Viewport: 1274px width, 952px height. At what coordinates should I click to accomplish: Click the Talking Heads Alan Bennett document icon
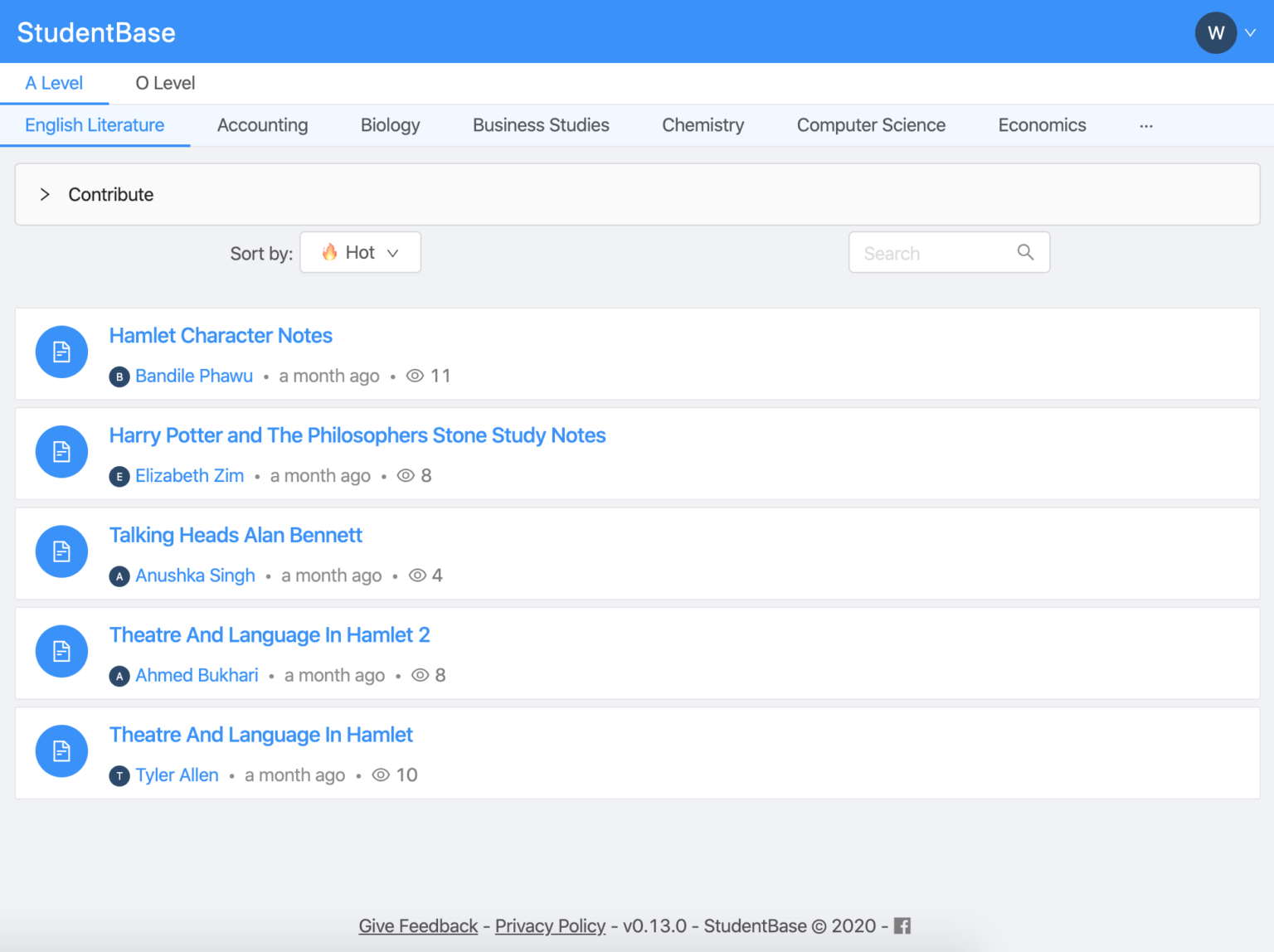coord(61,551)
